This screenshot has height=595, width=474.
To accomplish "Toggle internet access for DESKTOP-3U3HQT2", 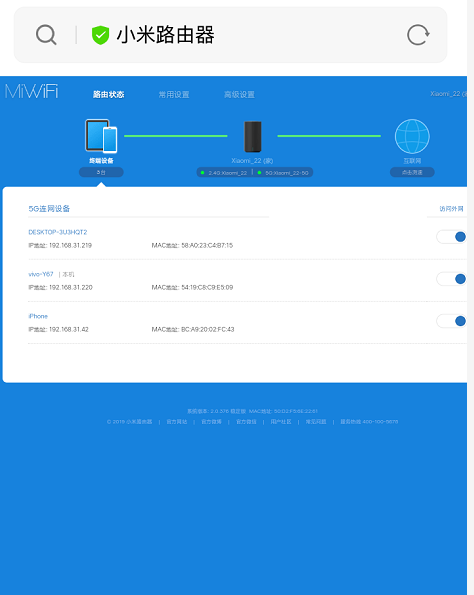I will tap(452, 237).
